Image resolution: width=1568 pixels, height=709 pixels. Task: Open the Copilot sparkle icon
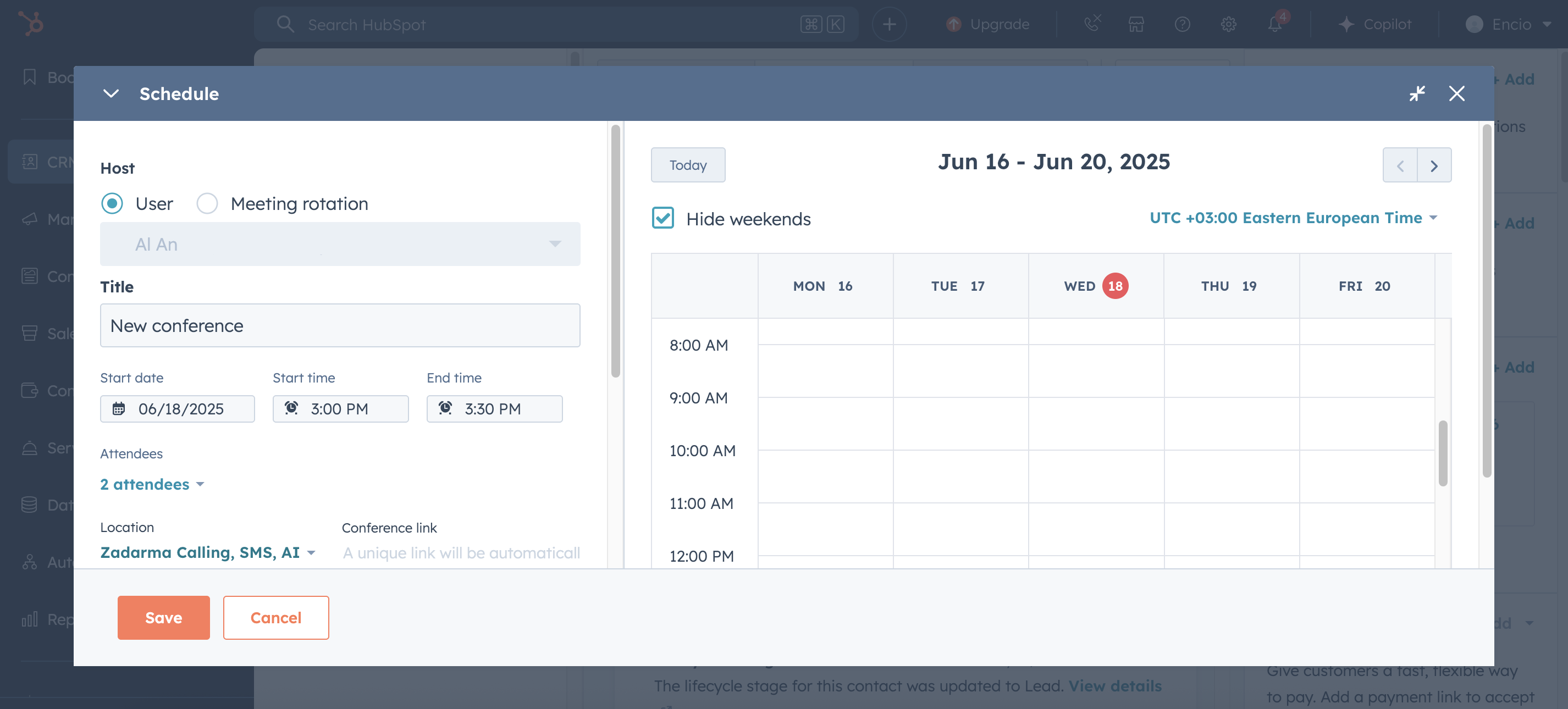1346,24
